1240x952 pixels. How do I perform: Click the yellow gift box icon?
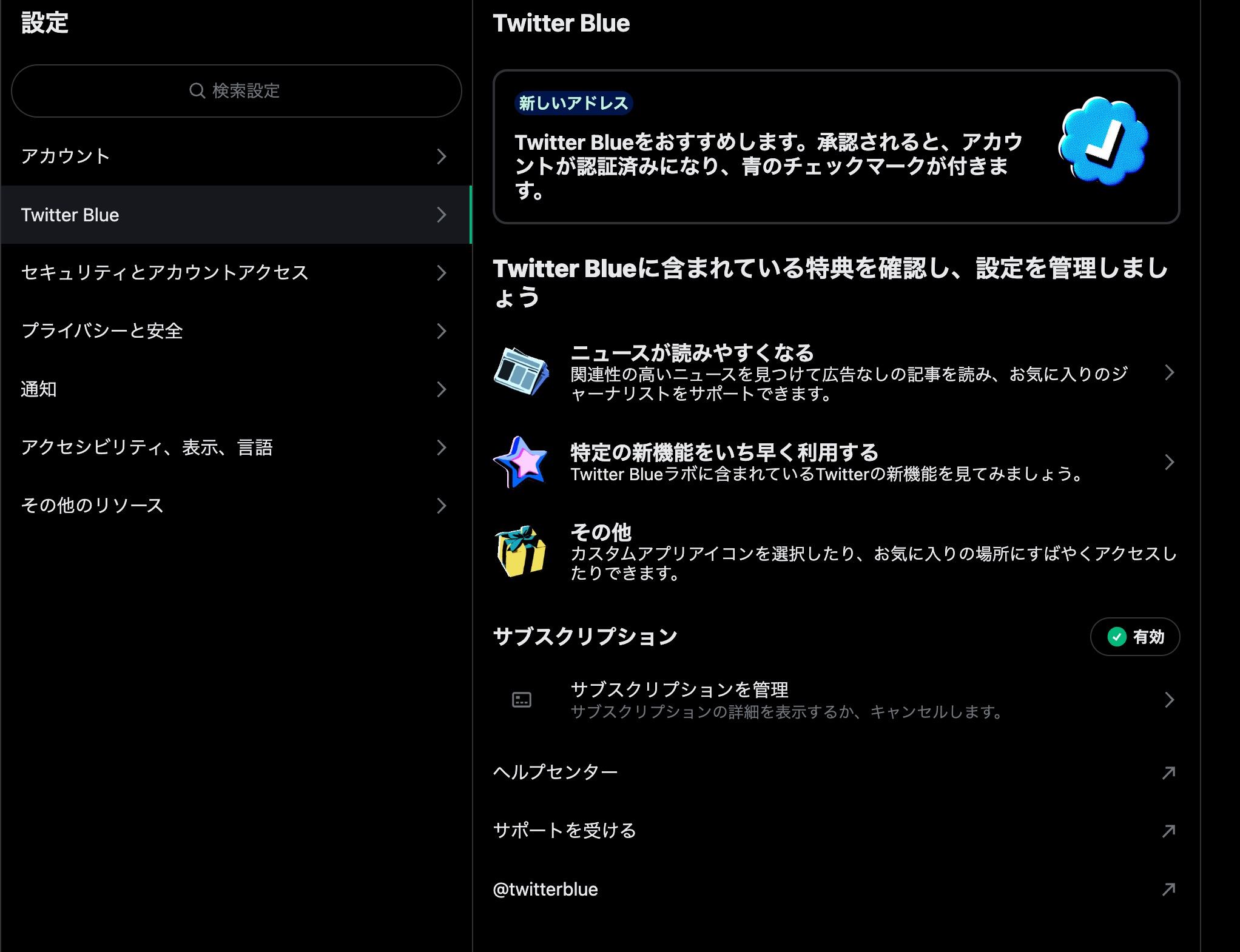click(x=521, y=551)
